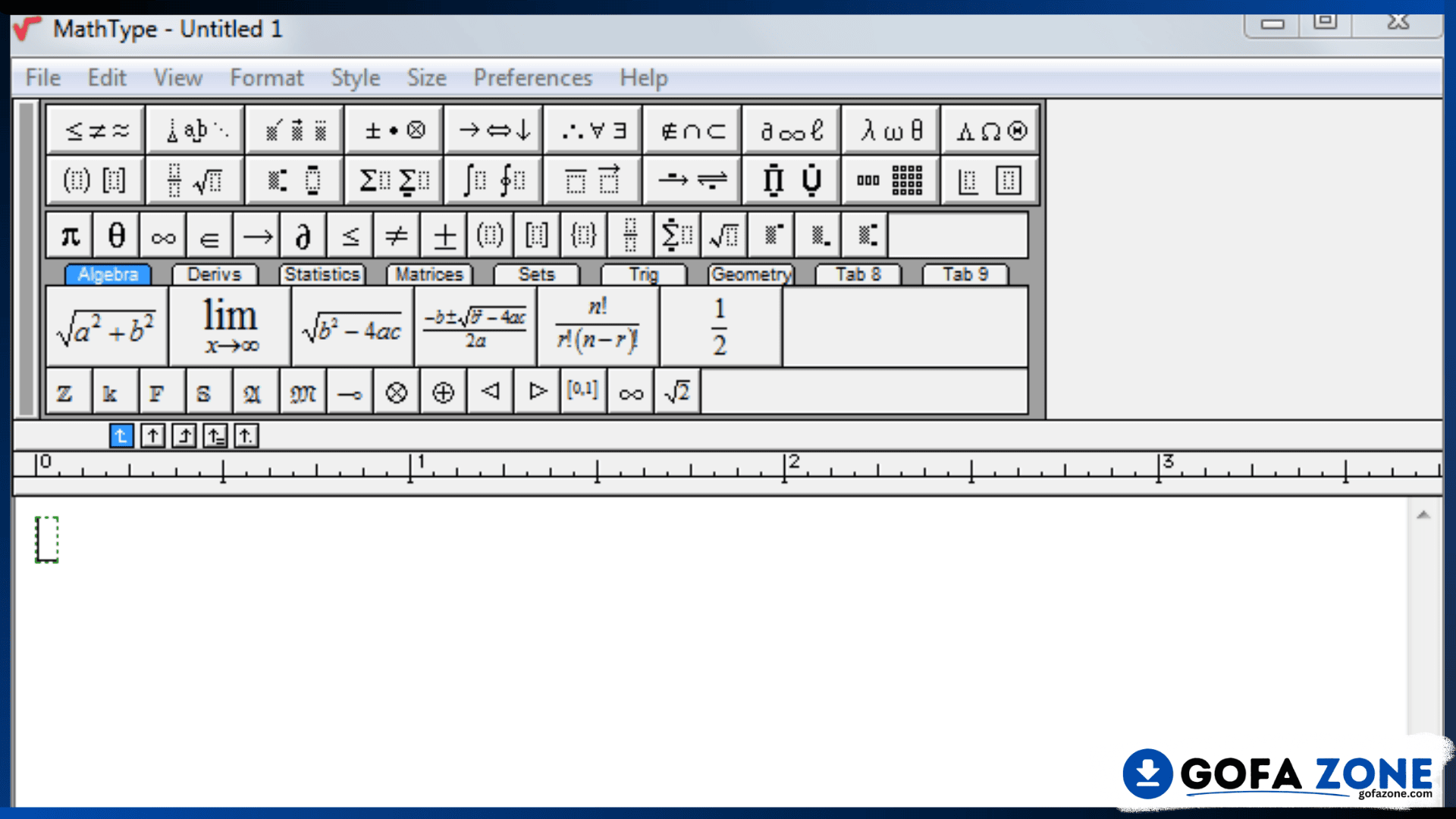
Task: Insert infinity symbol from the small bar
Action: [x=163, y=236]
